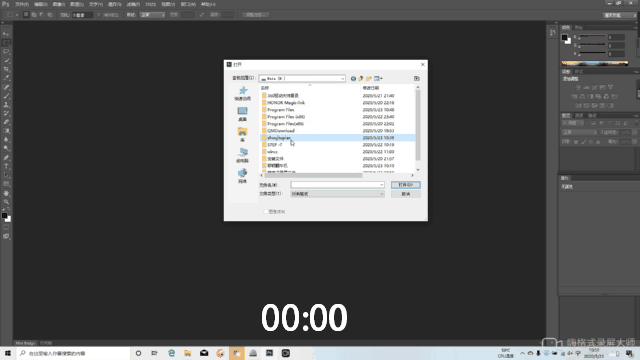
Task: Open Quick Access in dialog sidebar
Action: tap(242, 93)
